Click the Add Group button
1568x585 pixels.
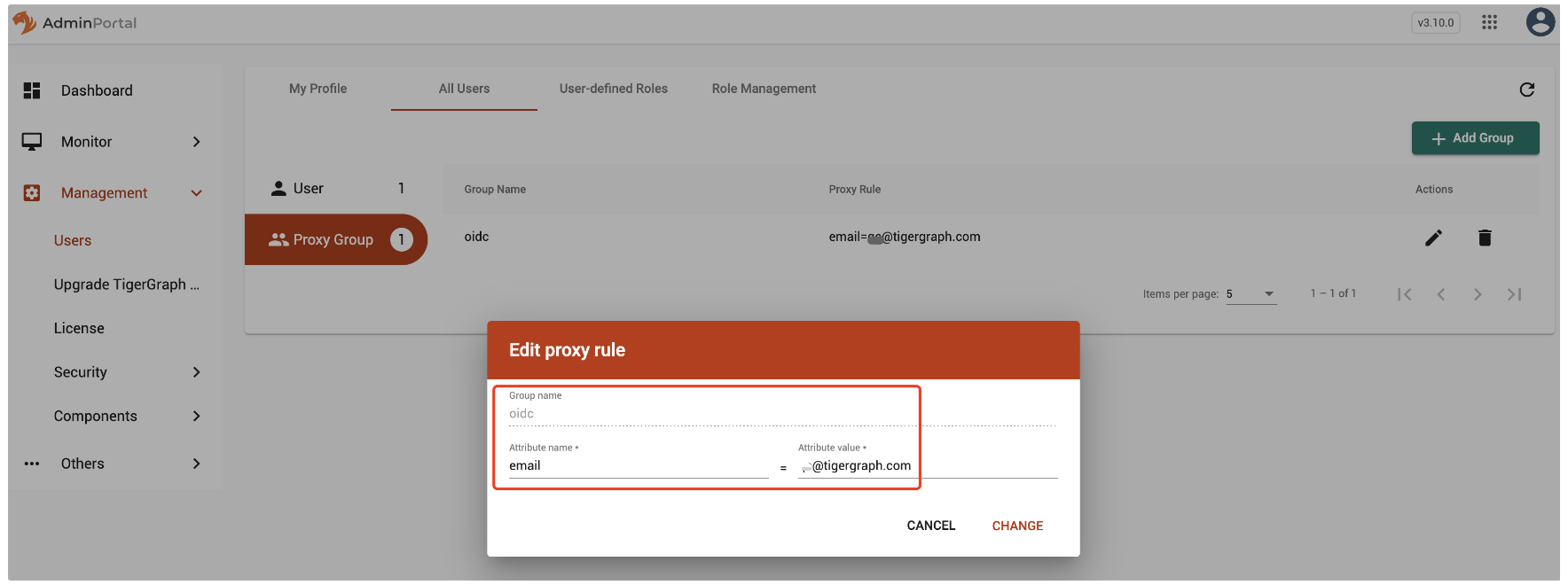[1475, 138]
